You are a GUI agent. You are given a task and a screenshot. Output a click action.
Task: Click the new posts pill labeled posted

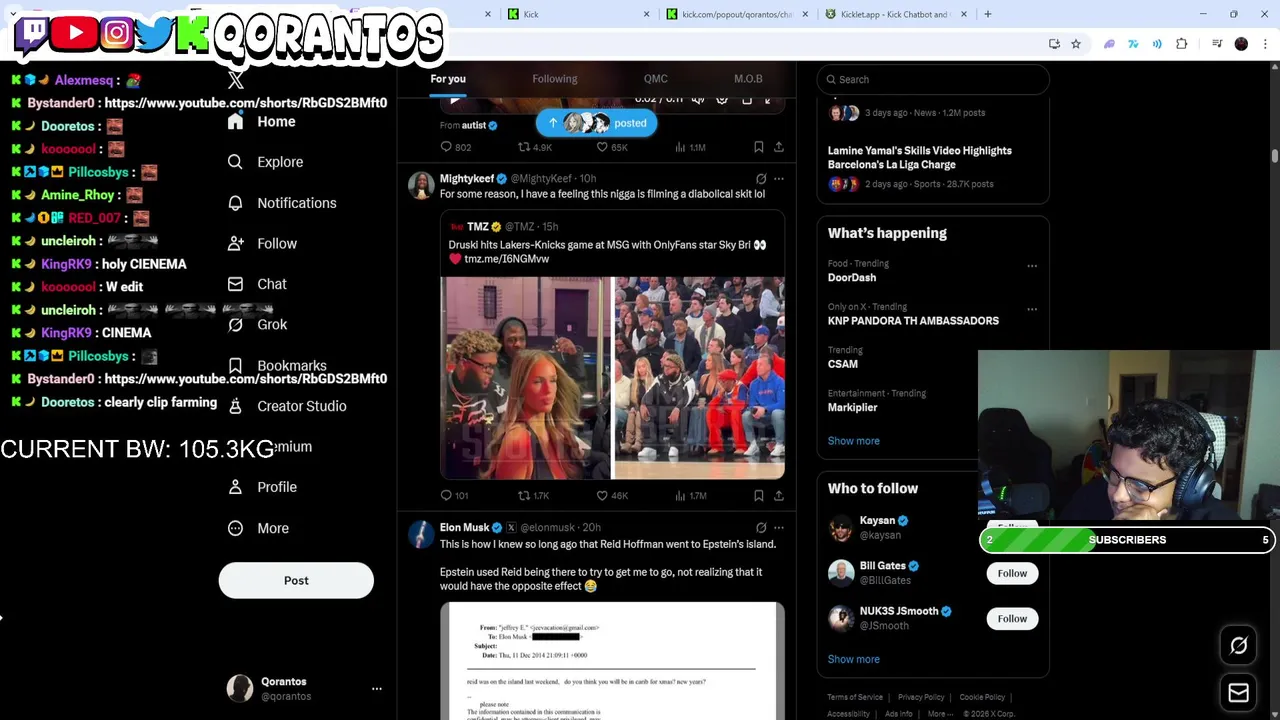point(597,123)
